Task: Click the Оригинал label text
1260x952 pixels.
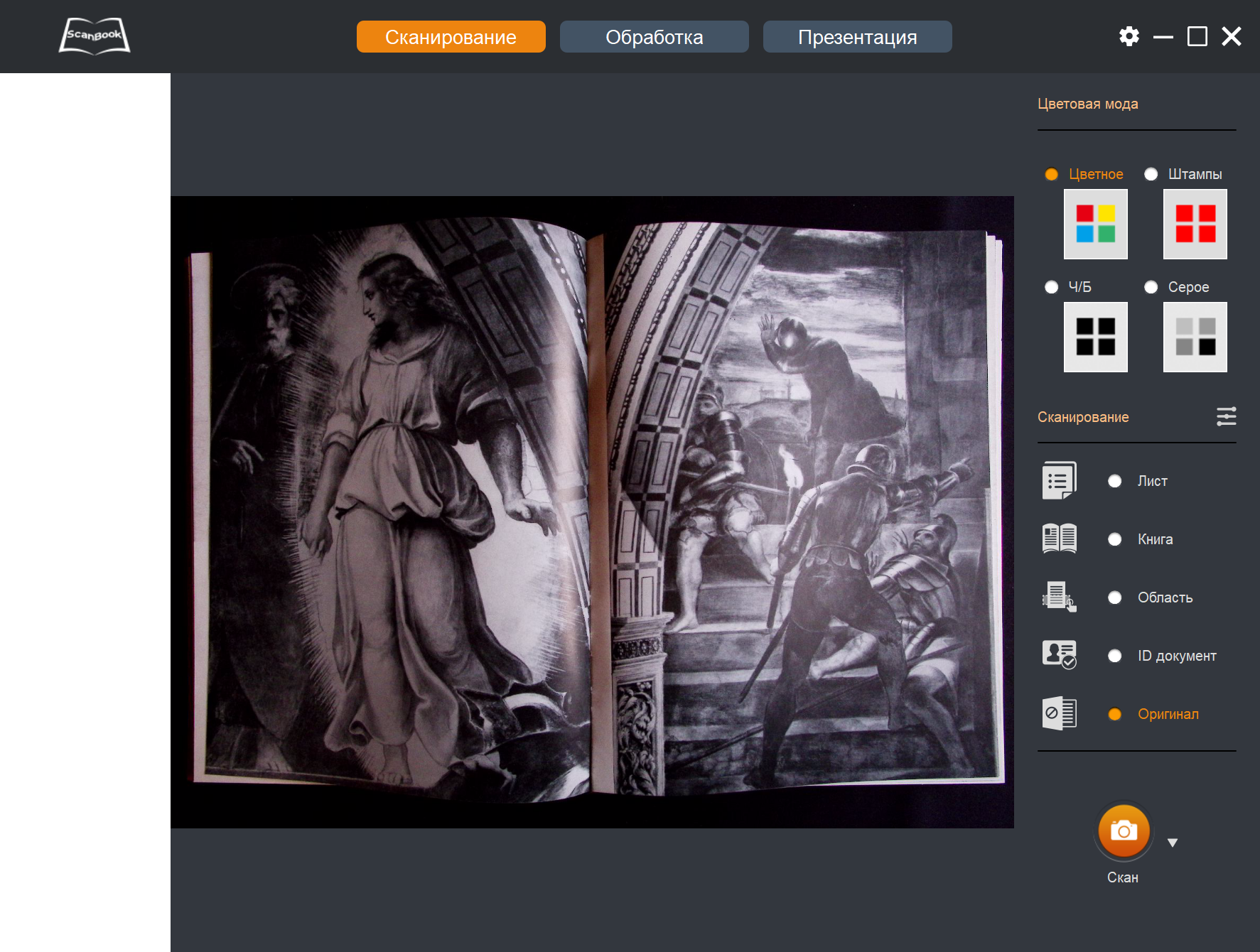Action: click(1168, 714)
